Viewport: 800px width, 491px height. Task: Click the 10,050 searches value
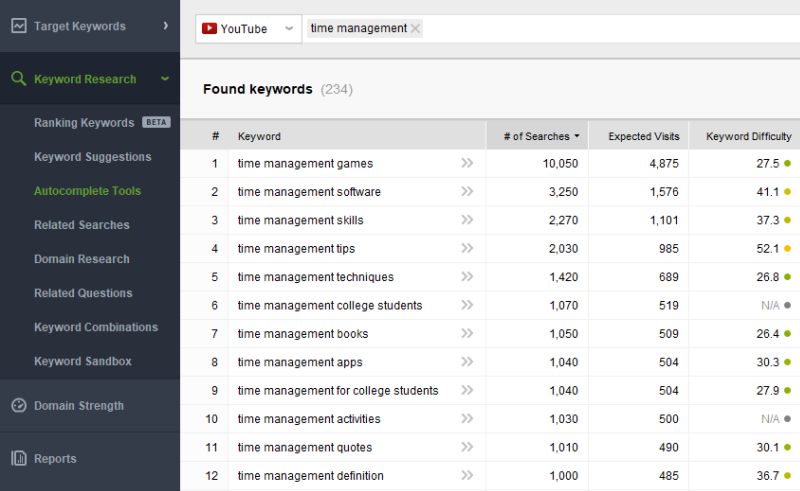pyautogui.click(x=560, y=163)
